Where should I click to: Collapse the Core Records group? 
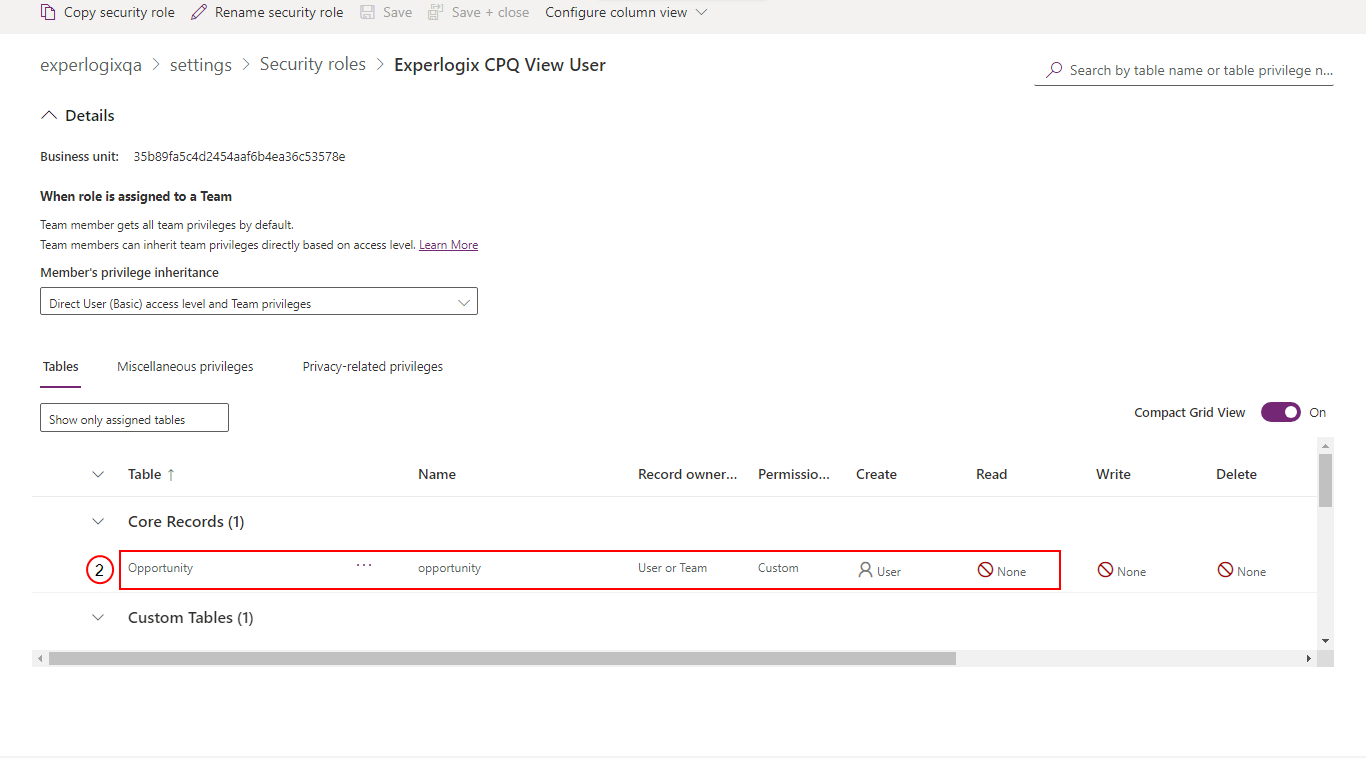tap(98, 521)
